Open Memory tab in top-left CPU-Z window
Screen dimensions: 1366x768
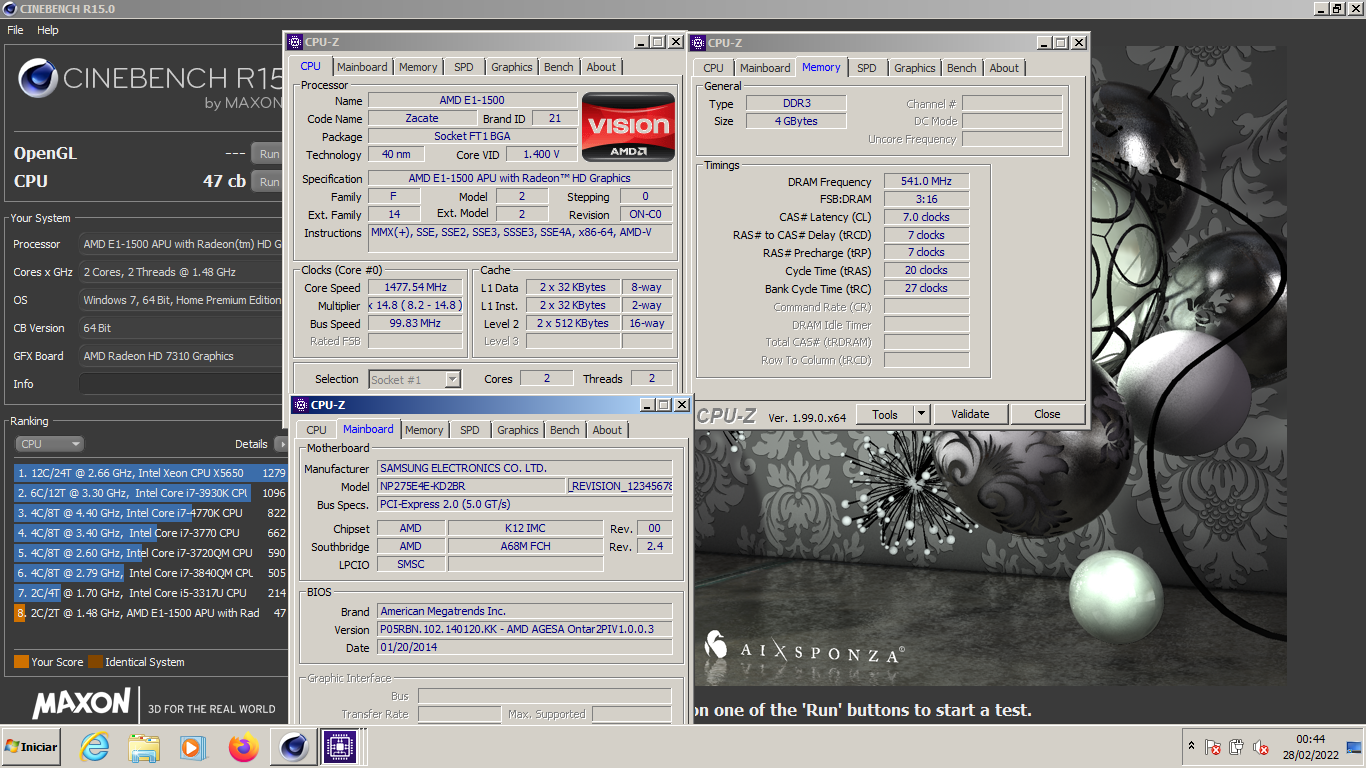[x=418, y=67]
